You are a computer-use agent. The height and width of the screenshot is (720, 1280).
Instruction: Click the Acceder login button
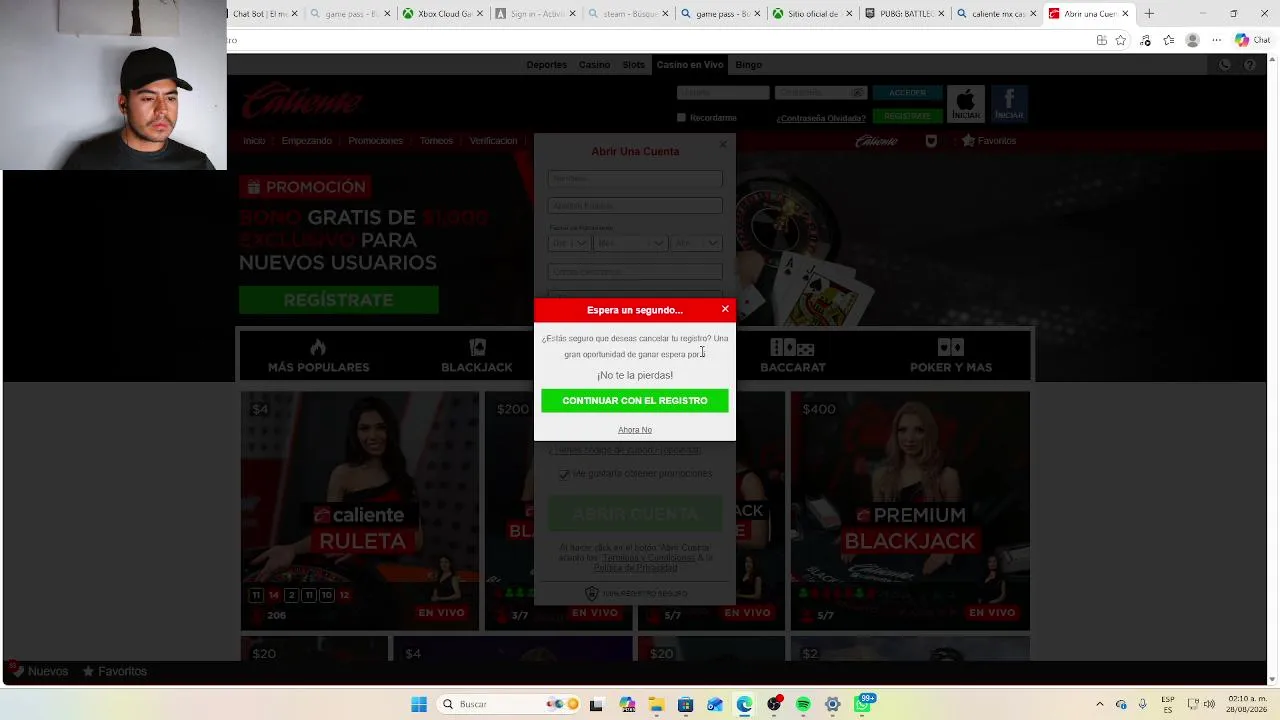click(x=908, y=93)
